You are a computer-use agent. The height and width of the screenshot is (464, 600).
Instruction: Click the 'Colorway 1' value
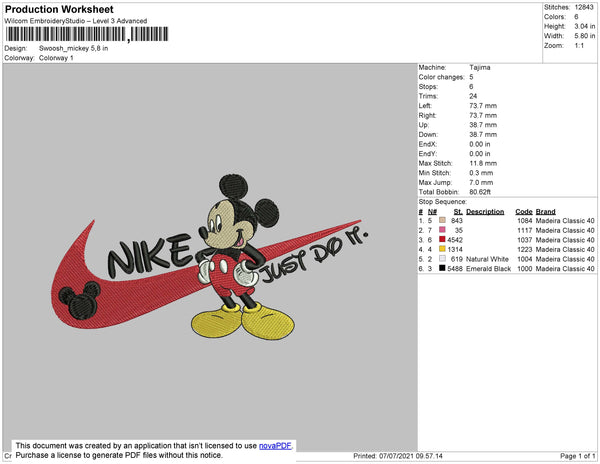click(x=56, y=58)
